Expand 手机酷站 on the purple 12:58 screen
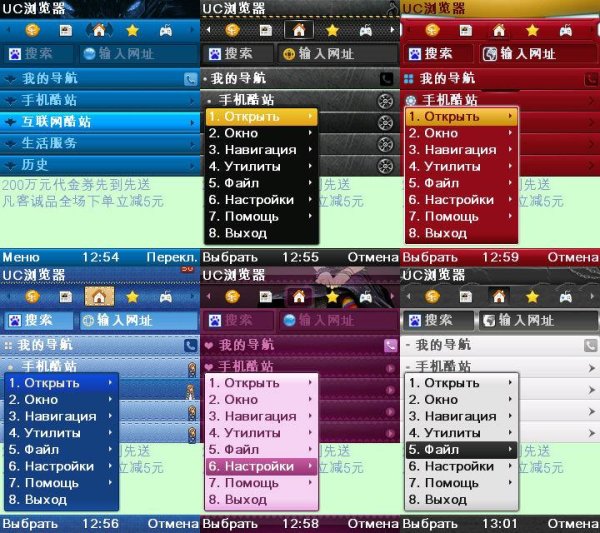This screenshot has width=600, height=533. tap(300, 367)
